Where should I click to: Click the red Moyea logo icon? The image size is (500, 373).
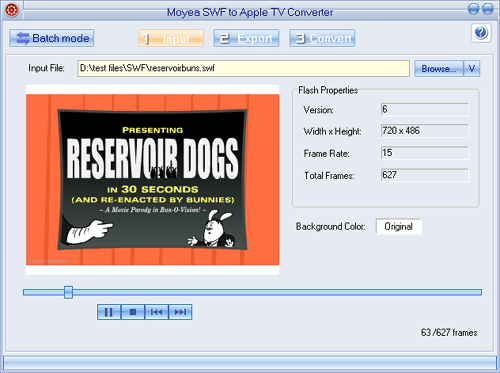point(12,10)
